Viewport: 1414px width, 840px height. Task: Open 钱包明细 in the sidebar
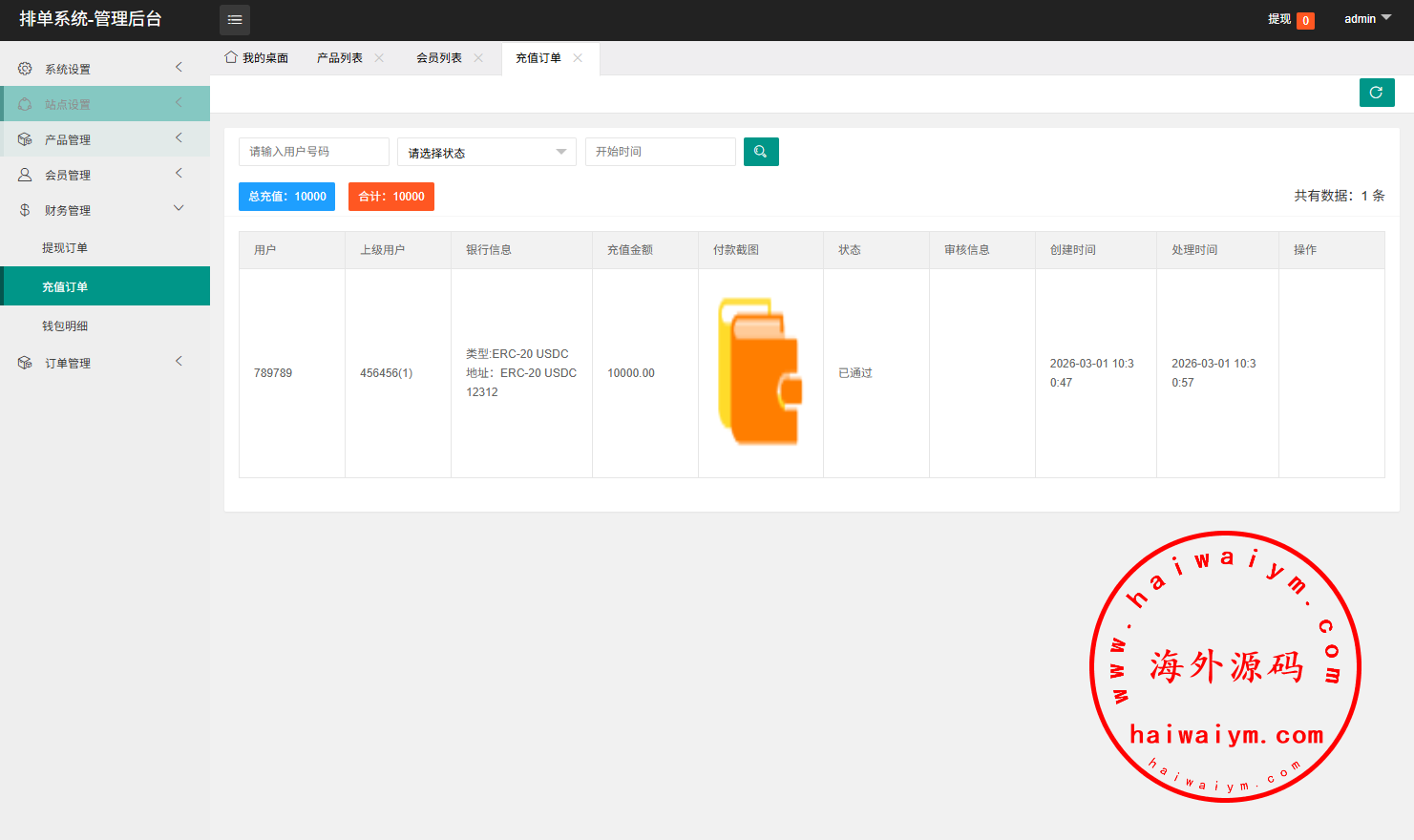[x=65, y=326]
